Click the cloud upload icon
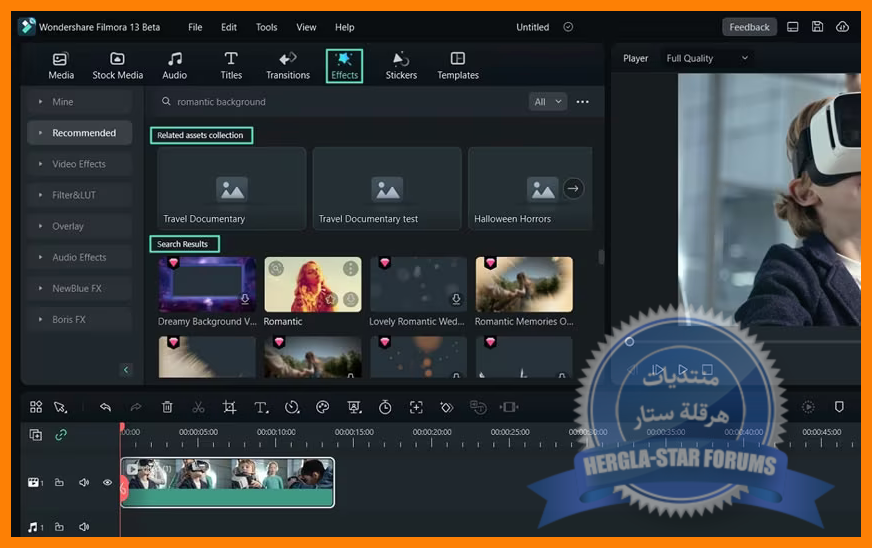872x548 pixels. point(842,27)
